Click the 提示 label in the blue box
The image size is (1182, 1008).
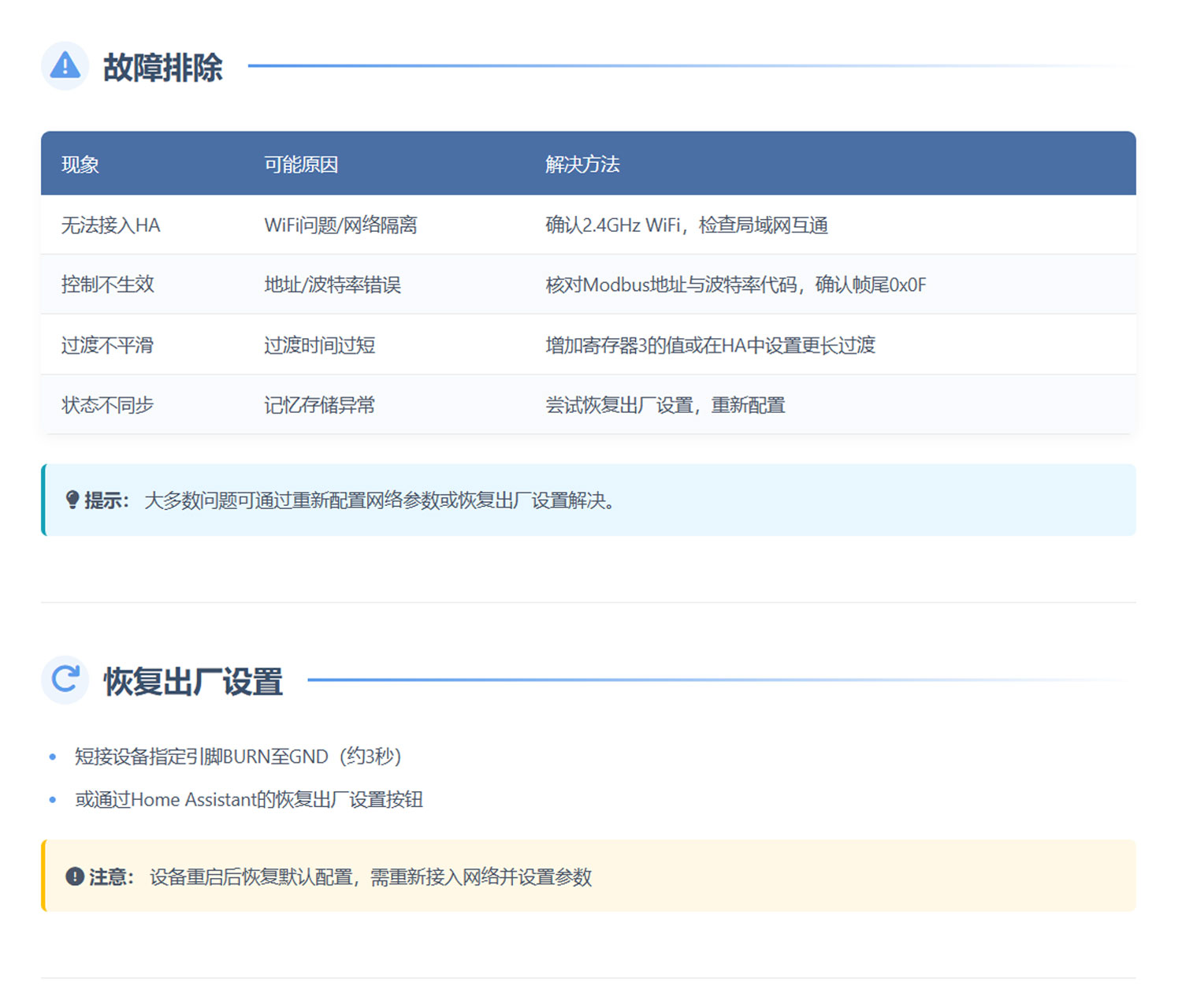pos(106,500)
